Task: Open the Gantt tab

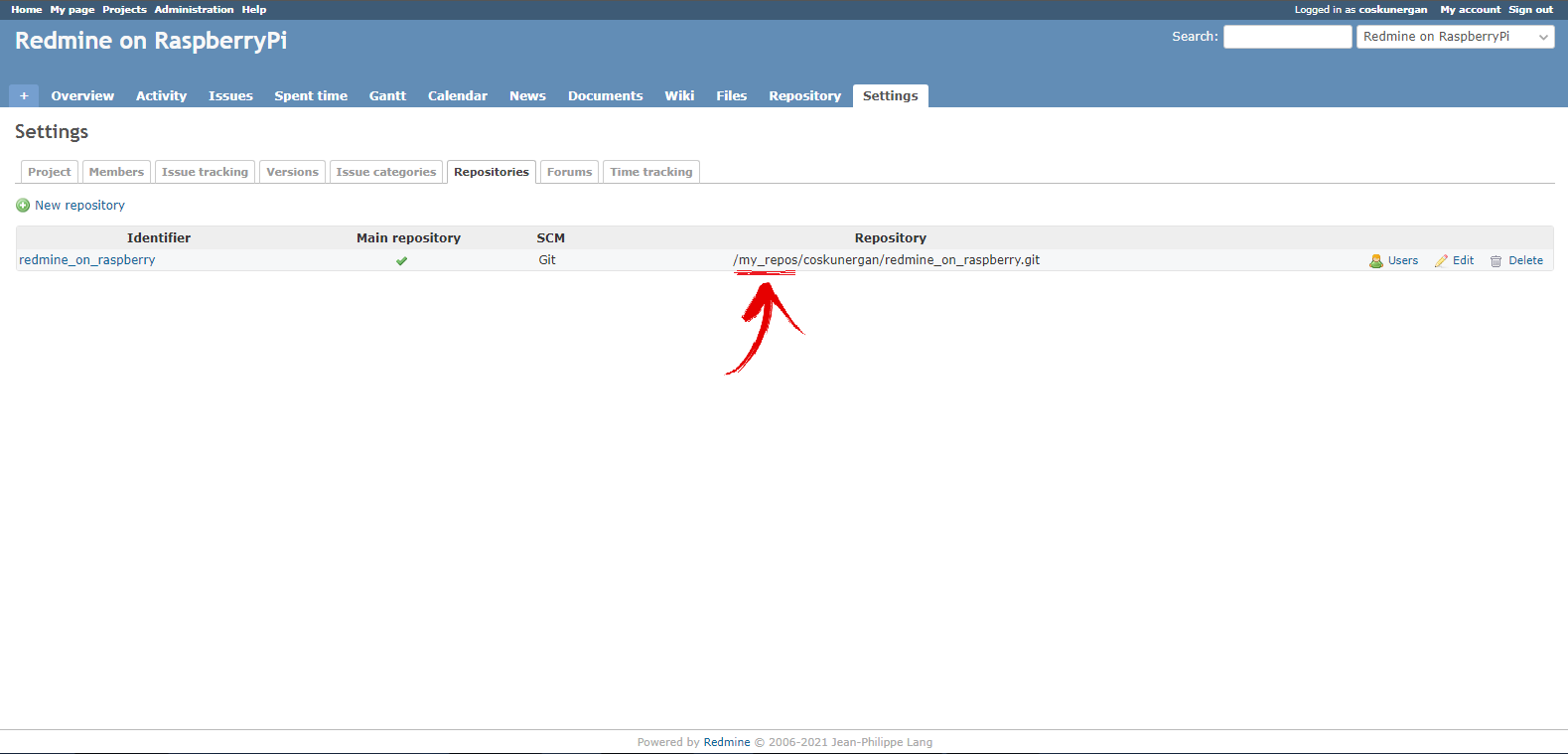Action: point(387,96)
